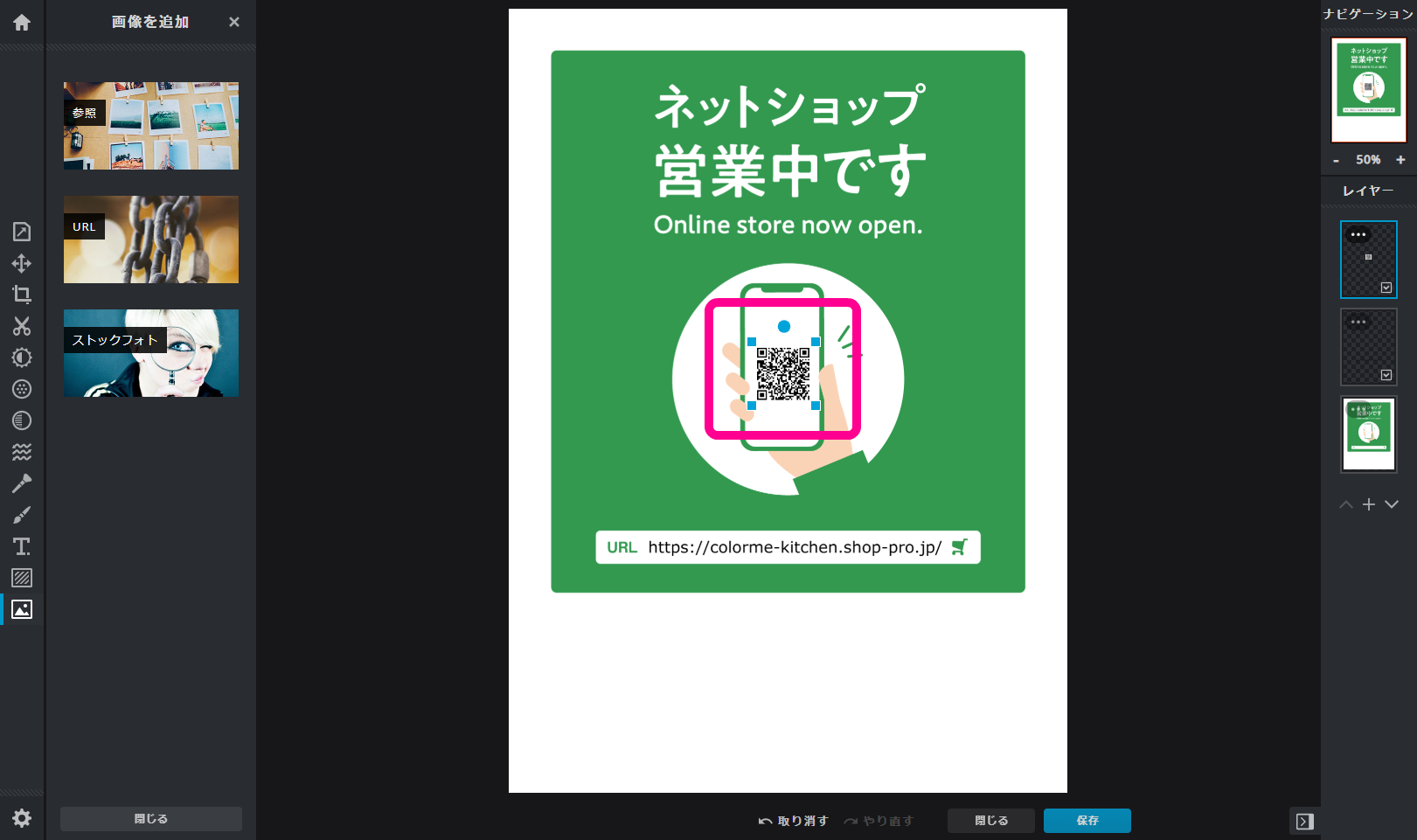1417x840 pixels.
Task: Select the Retouch tool
Action: [22, 483]
